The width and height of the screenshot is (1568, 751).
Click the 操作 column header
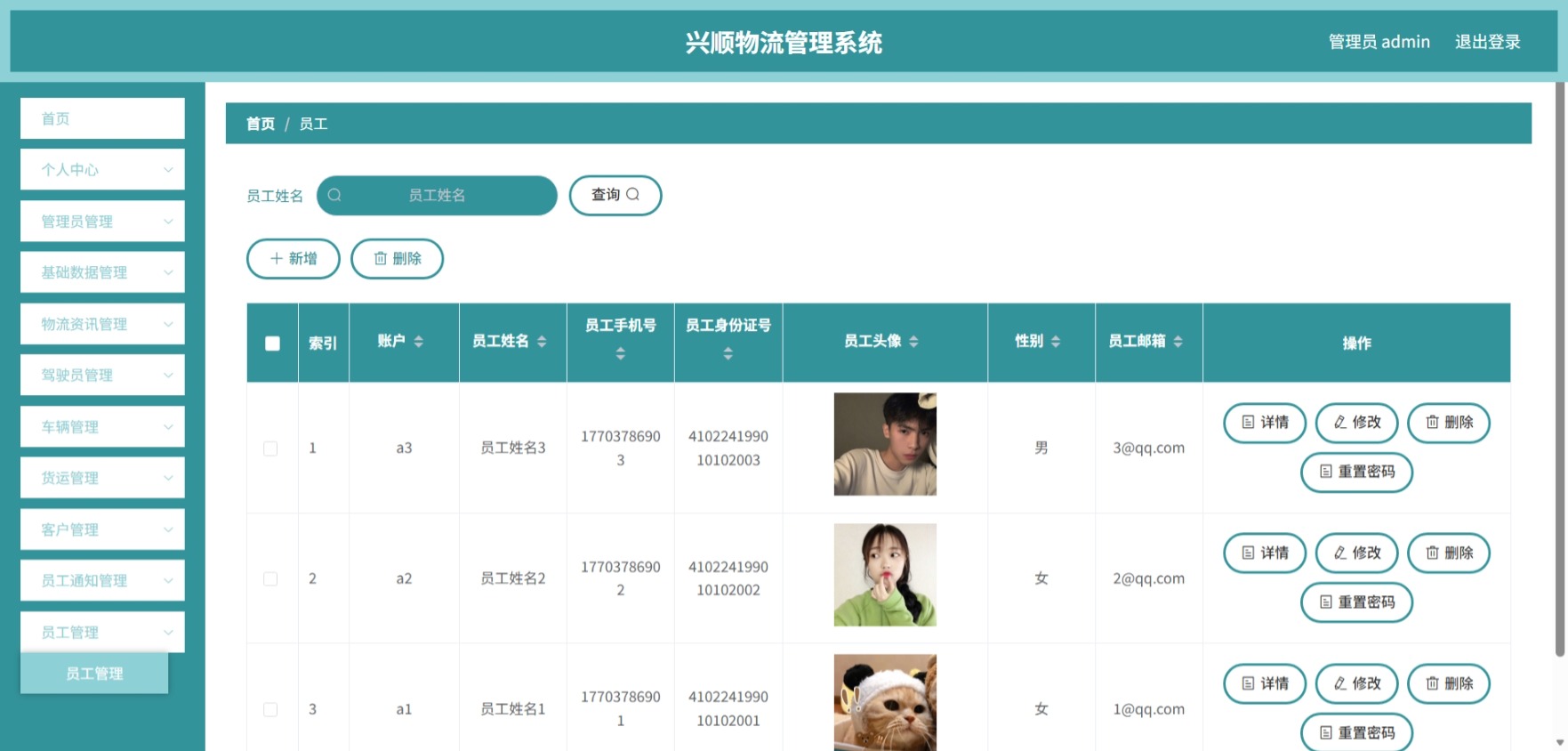(1356, 343)
